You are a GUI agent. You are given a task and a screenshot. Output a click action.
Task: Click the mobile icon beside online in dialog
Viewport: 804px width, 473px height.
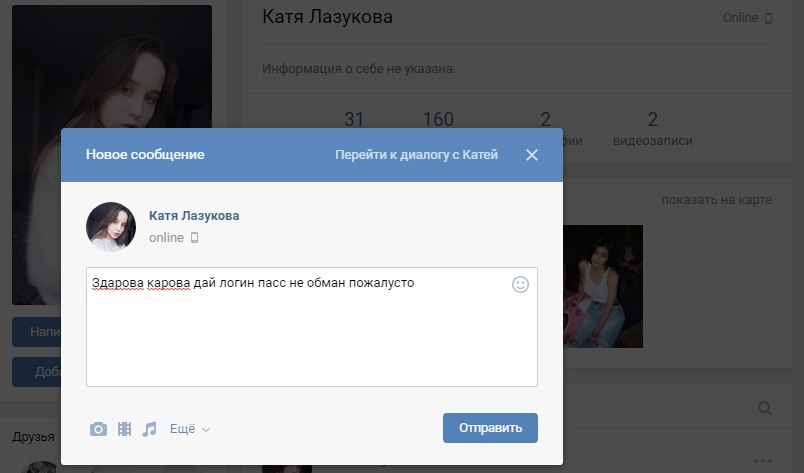(x=195, y=238)
